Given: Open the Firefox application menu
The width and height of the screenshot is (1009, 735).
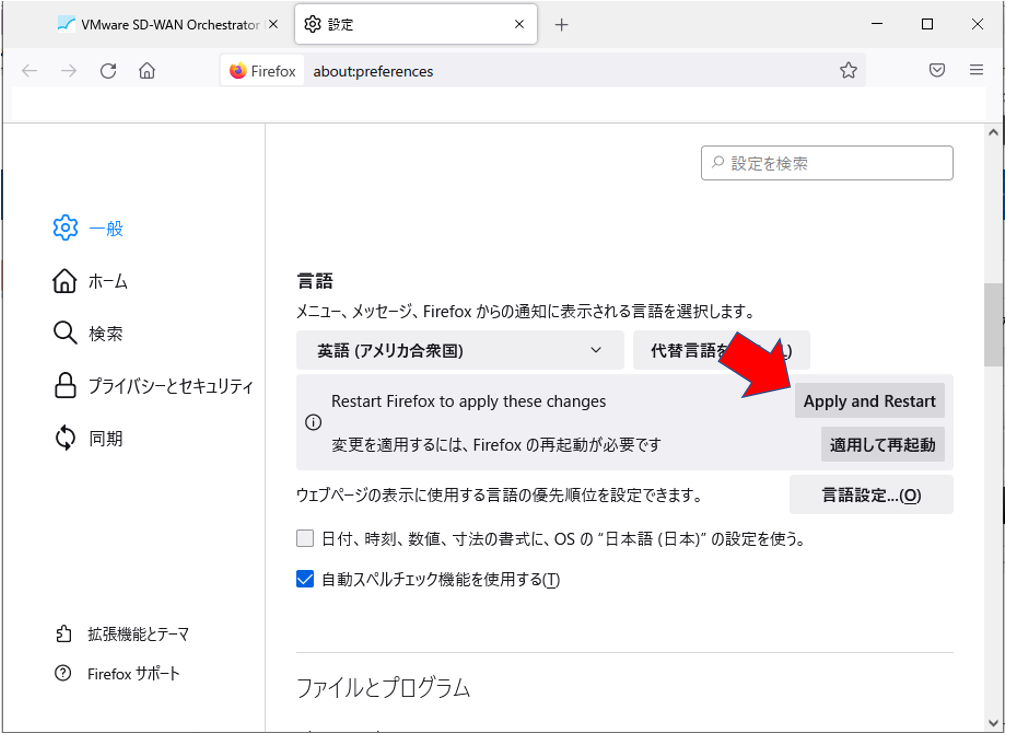Looking at the screenshot, I should (976, 70).
